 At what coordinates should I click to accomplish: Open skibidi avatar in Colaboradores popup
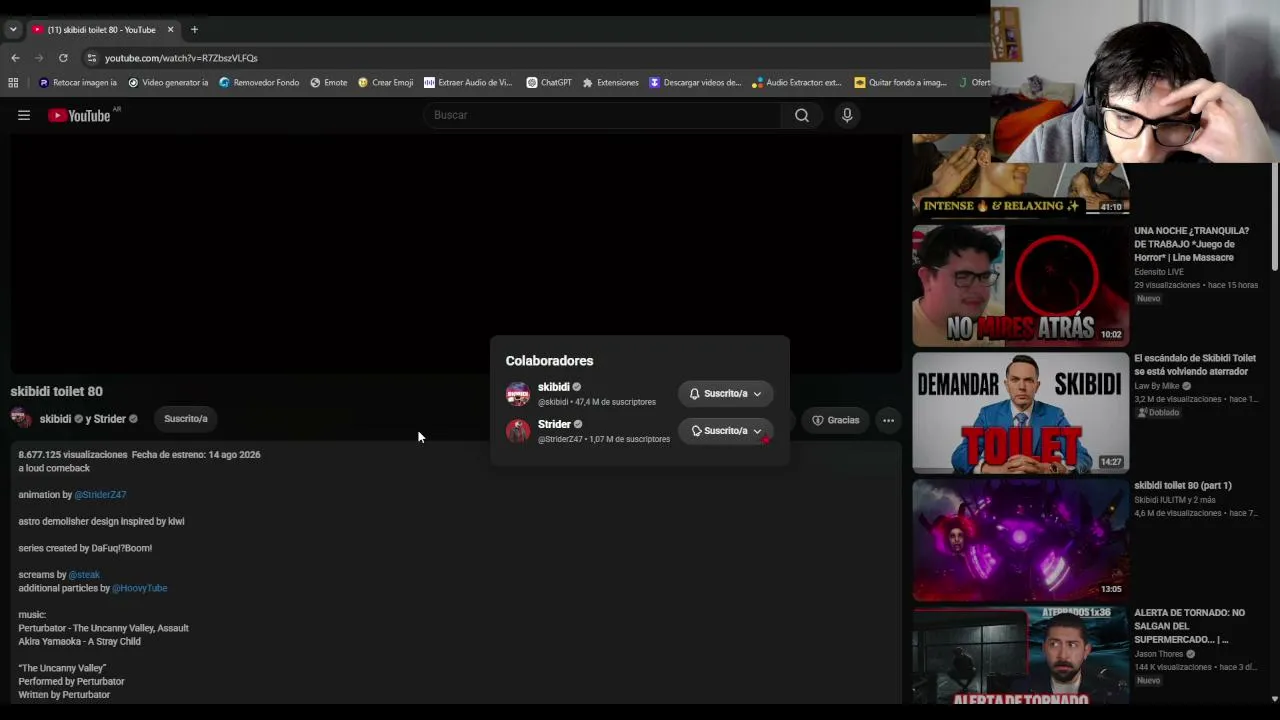(x=518, y=394)
